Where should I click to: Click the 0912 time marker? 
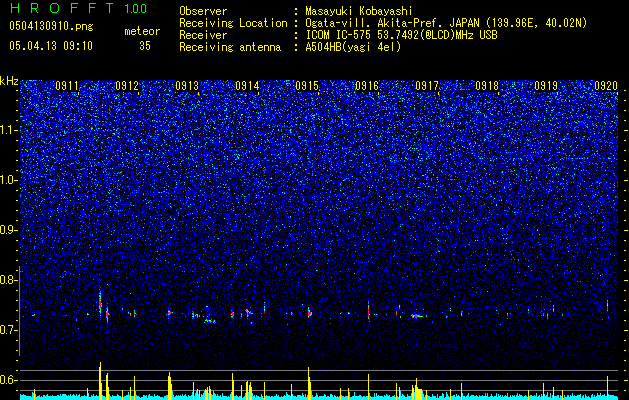point(127,86)
